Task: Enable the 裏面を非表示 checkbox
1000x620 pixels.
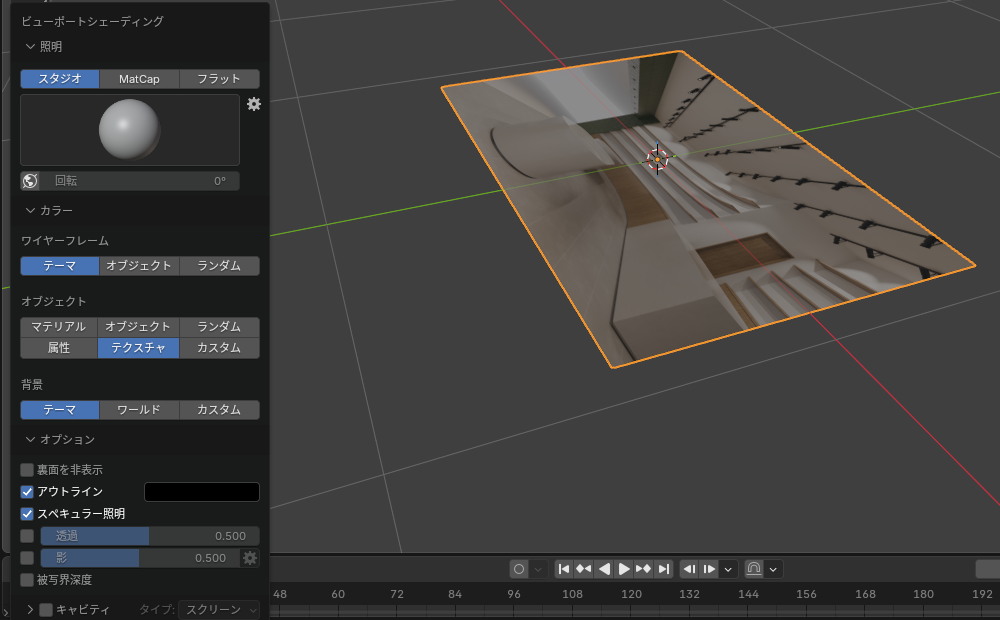Action: [x=27, y=470]
